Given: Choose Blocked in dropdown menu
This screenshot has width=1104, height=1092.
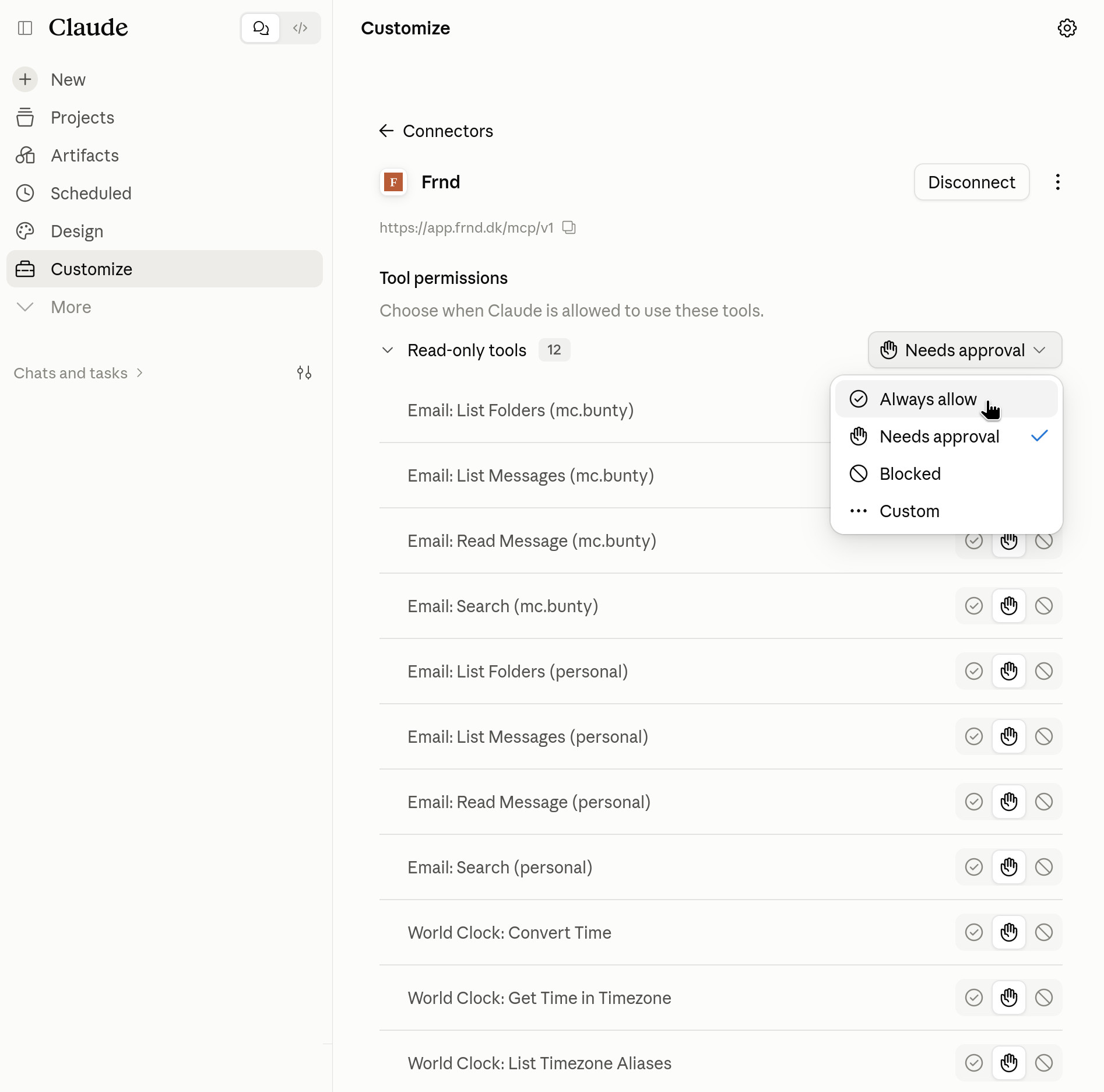Looking at the screenshot, I should click(946, 473).
